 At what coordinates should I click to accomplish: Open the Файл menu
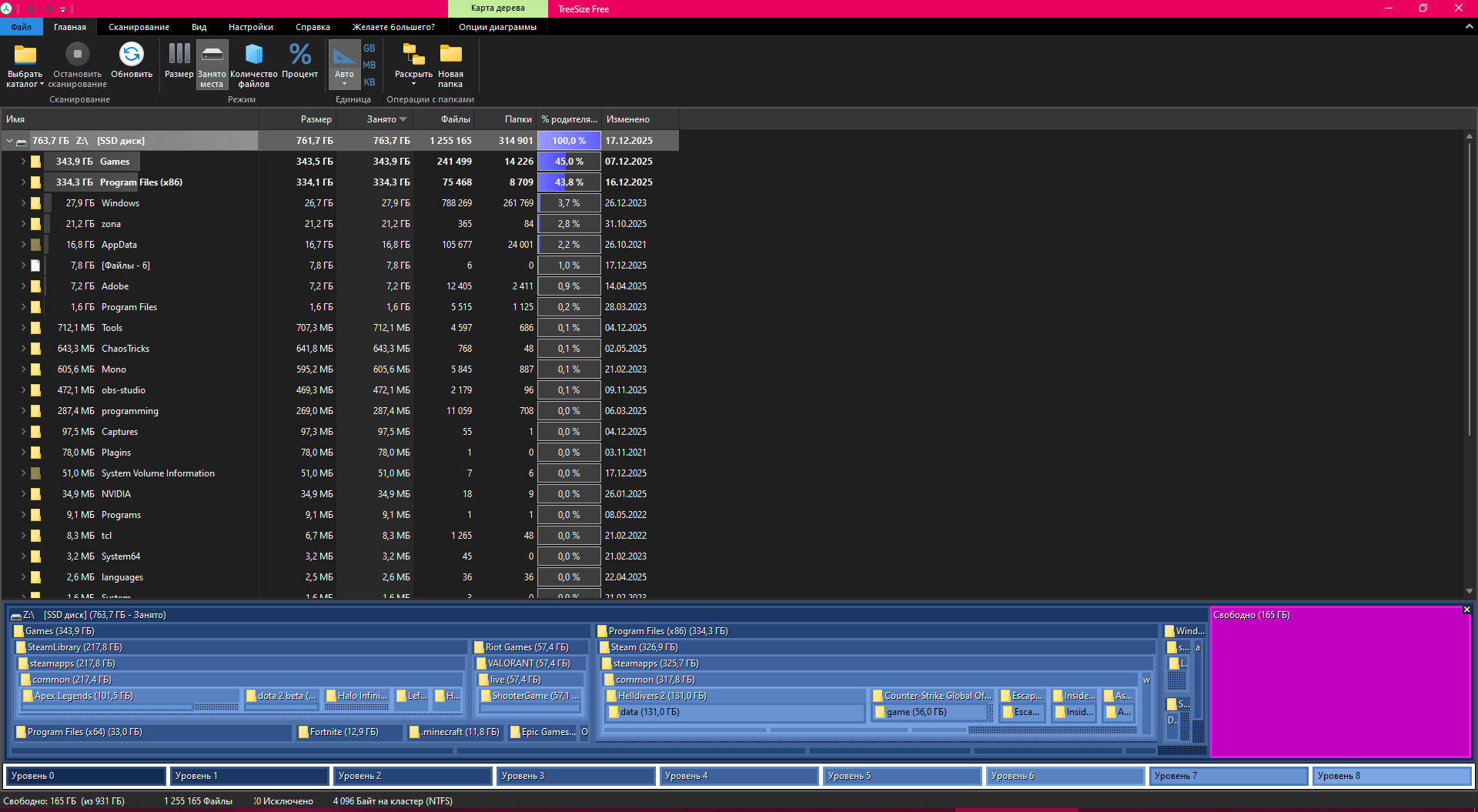(22, 27)
